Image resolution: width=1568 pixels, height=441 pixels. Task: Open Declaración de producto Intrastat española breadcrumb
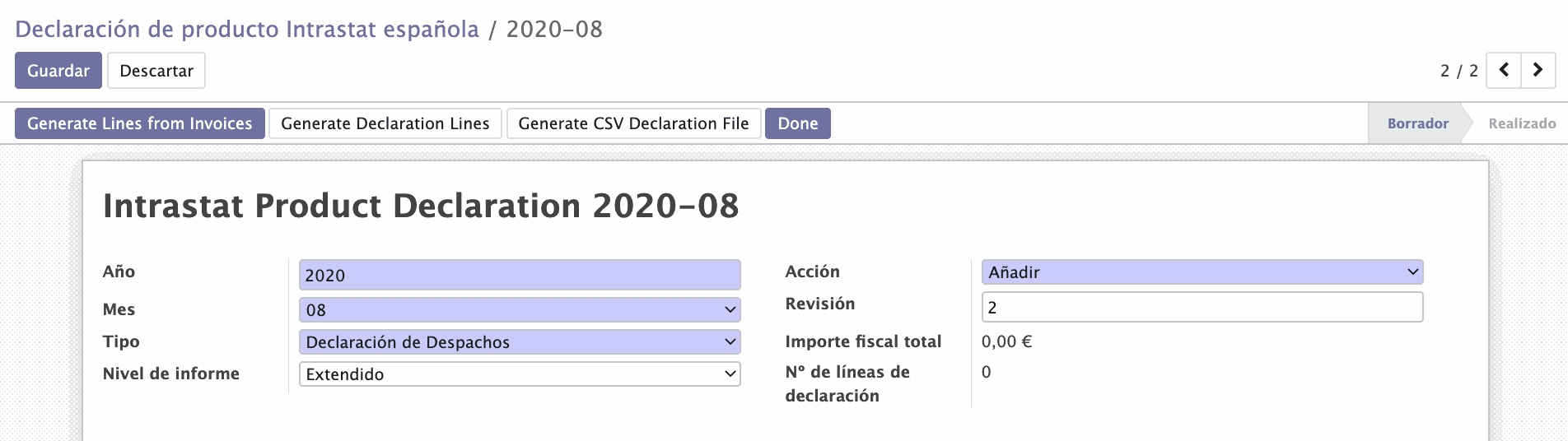247,30
